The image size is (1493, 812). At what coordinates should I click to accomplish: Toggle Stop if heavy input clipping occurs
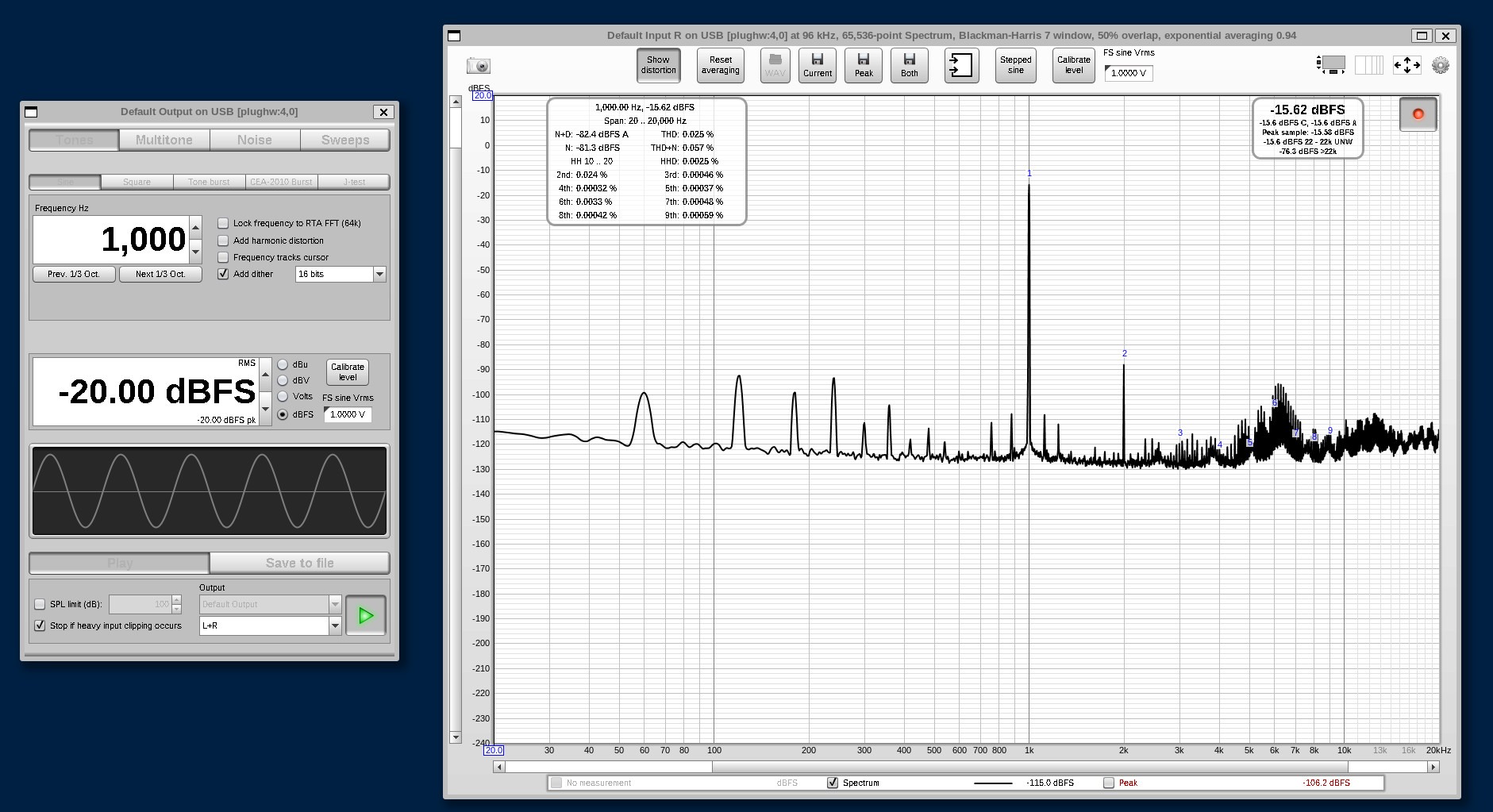tap(40, 625)
